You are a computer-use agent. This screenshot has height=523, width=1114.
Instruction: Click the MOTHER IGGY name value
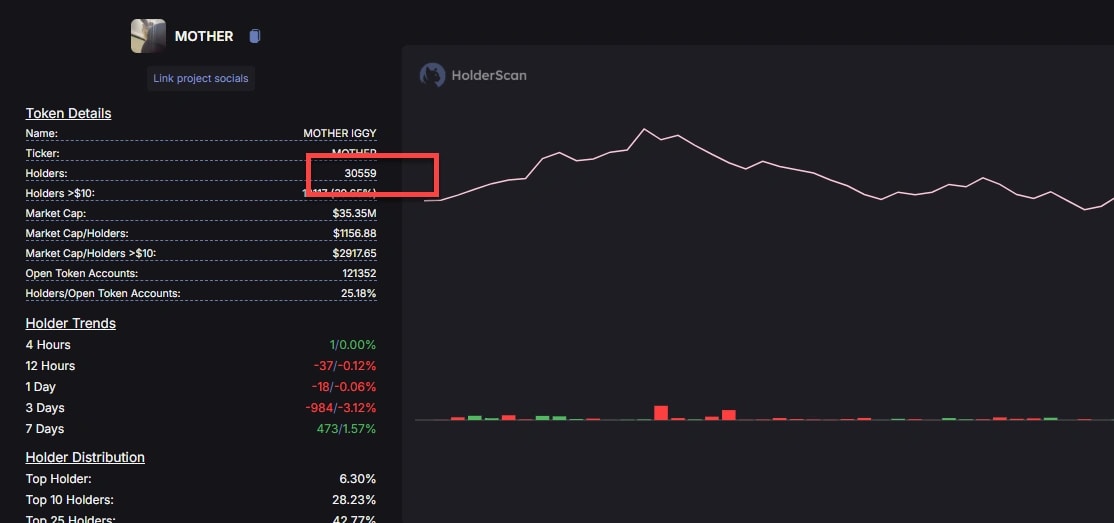click(340, 133)
